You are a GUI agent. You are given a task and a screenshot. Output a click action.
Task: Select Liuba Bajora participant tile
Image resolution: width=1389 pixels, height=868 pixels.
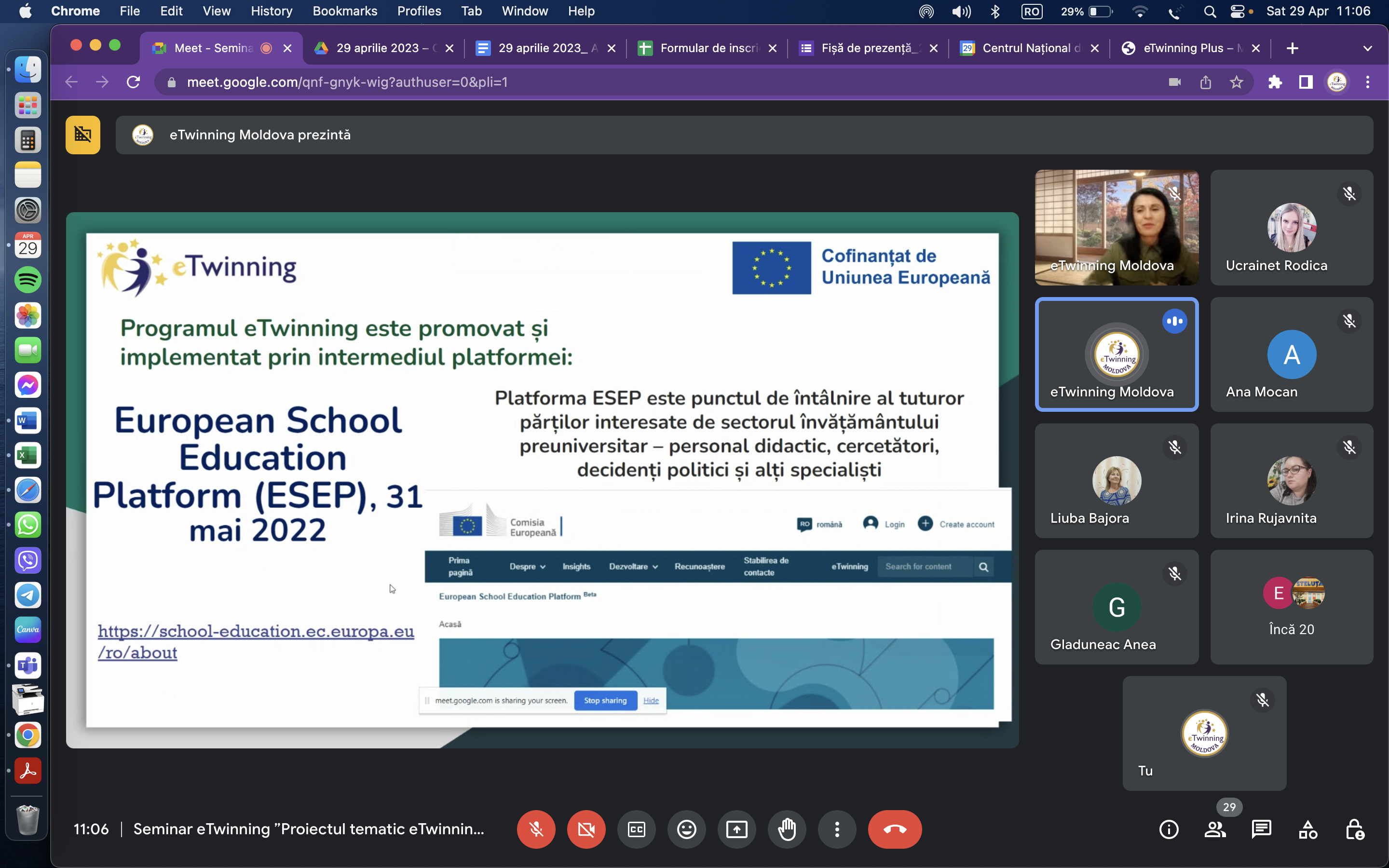tap(1117, 480)
